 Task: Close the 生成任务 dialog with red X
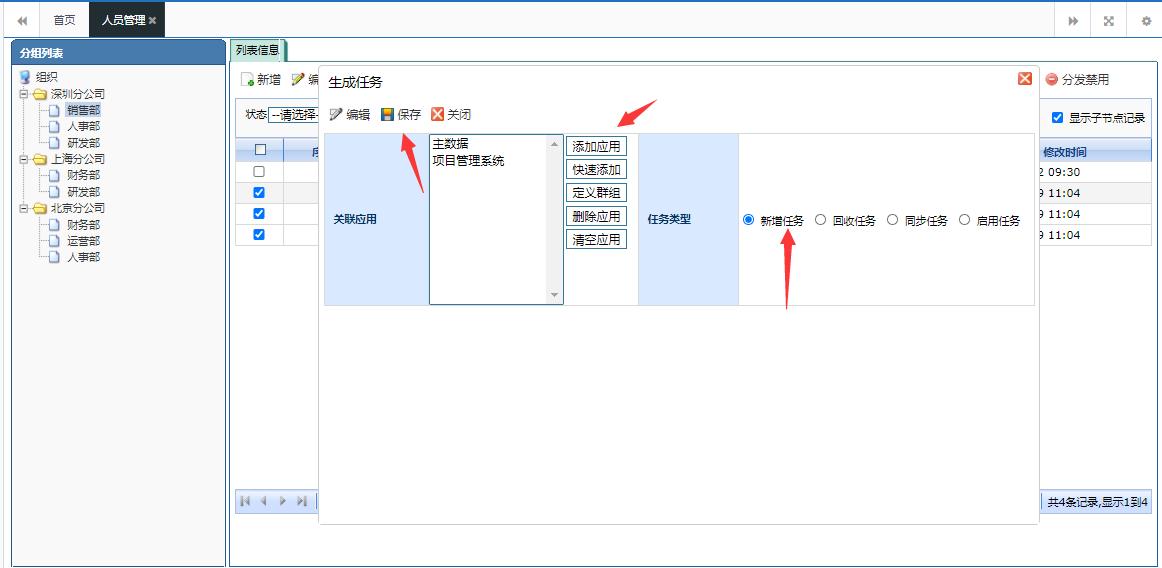(1025, 79)
